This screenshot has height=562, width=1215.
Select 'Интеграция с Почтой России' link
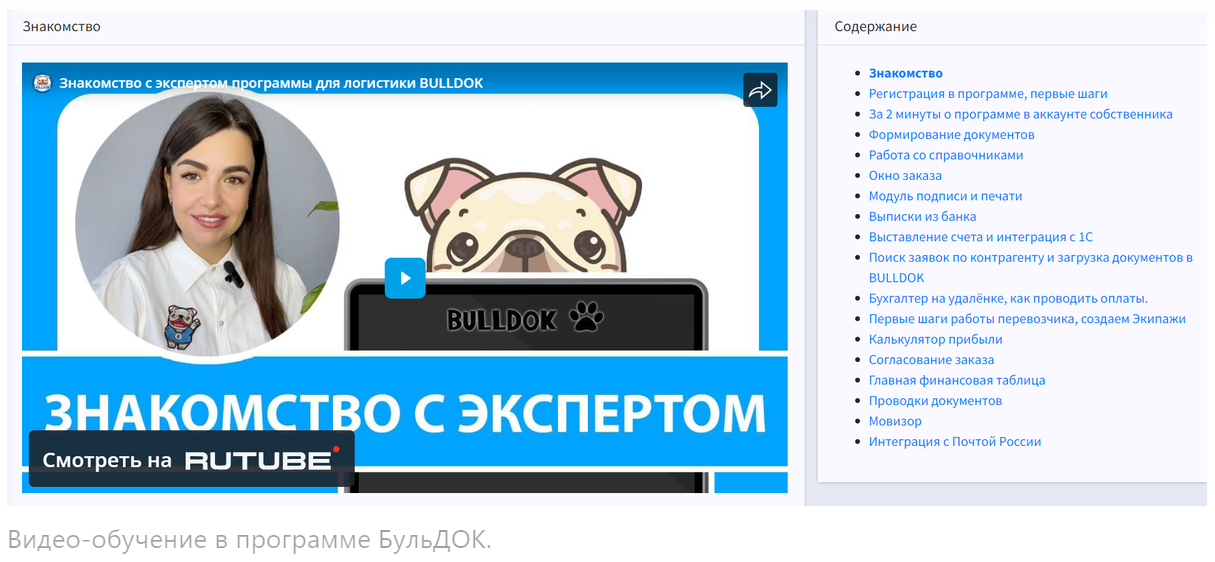coord(955,442)
